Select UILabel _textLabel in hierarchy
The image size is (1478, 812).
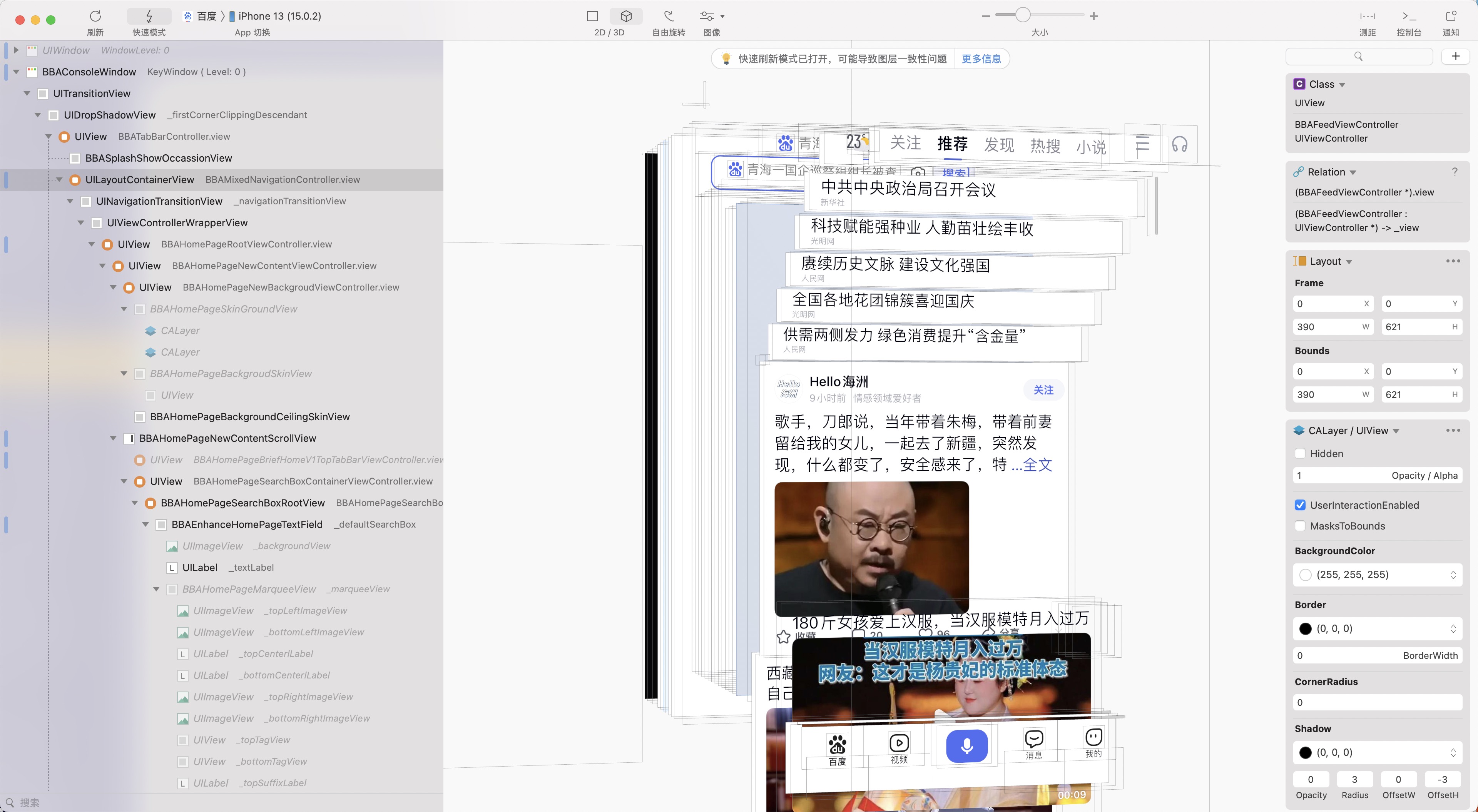(x=200, y=568)
